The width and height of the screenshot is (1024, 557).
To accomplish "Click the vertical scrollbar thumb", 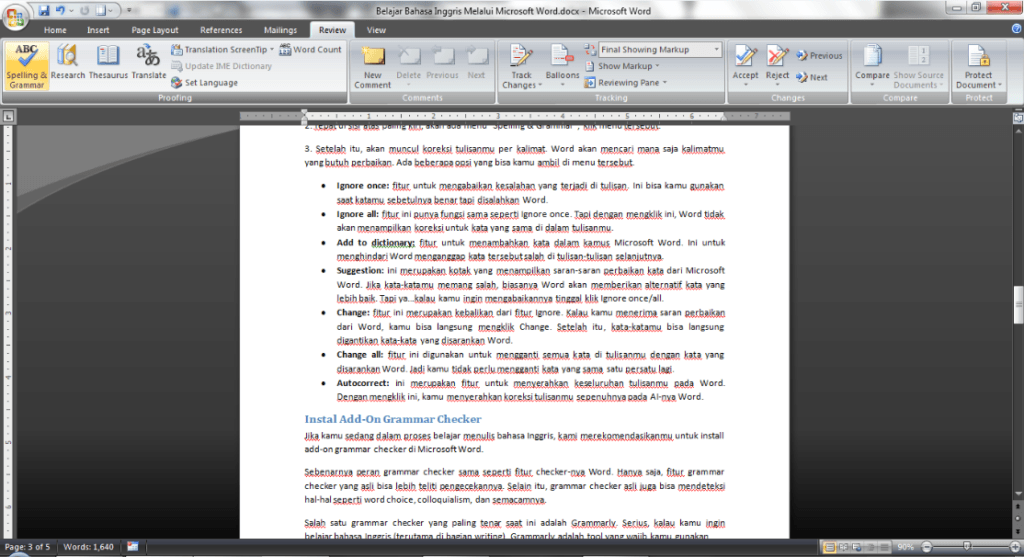I will (1017, 305).
